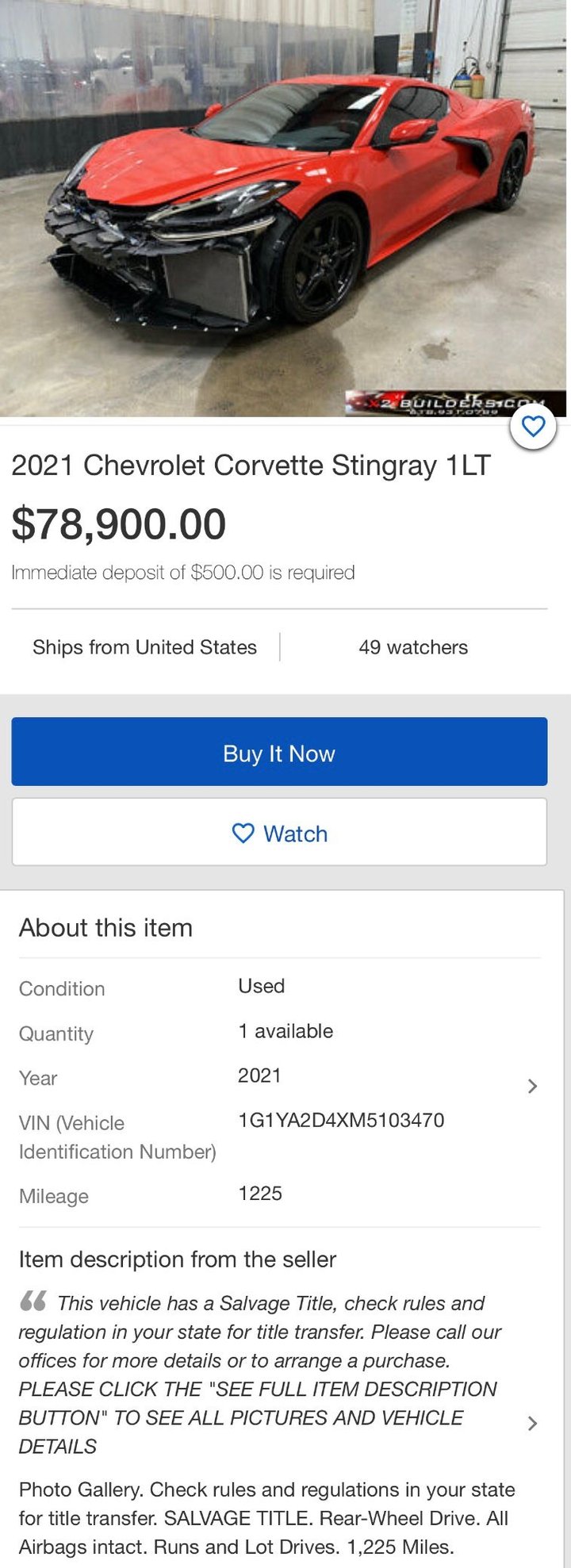Viewport: 571px width, 1568px height.
Task: Tap the 2021 Chevrolet Corvette Stingray 1LT title
Action: (x=251, y=466)
